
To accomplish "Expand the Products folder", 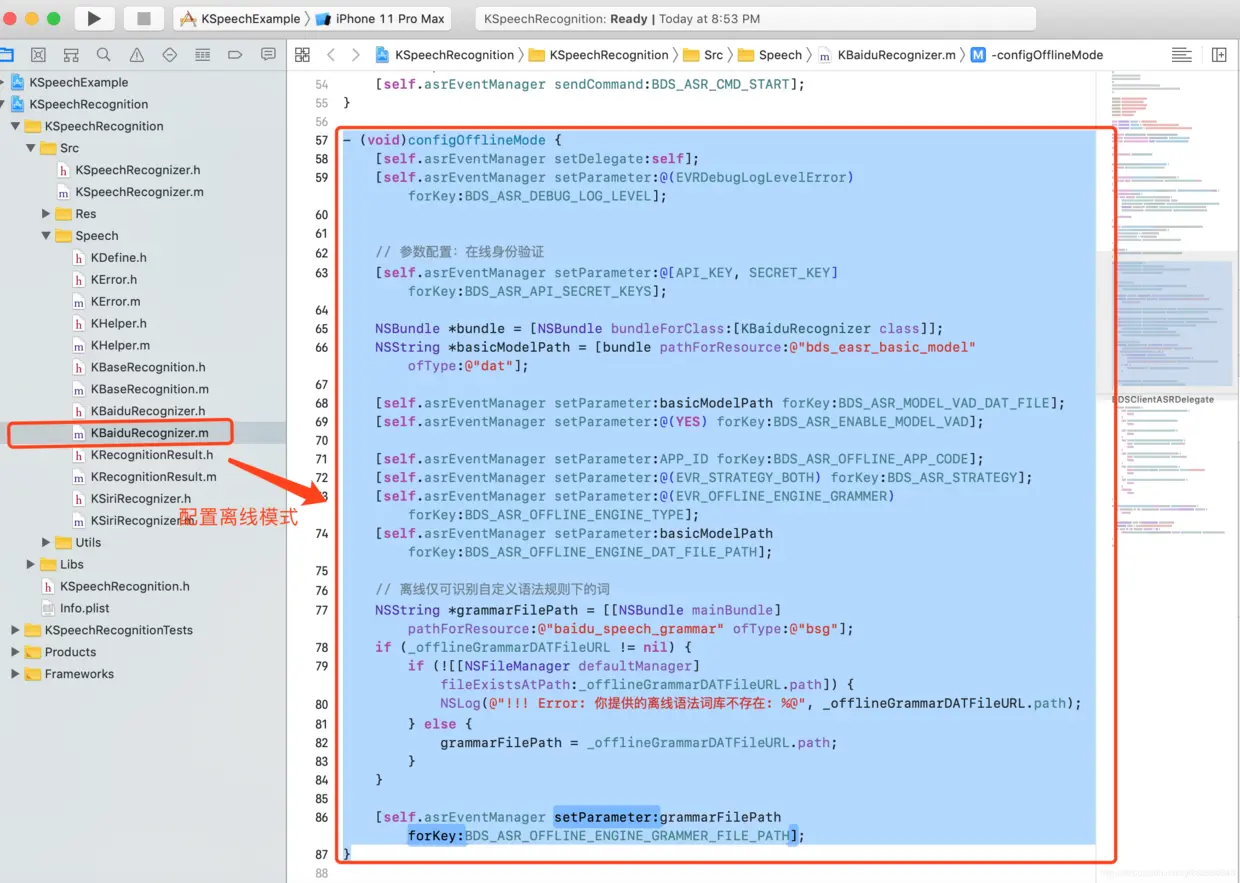I will click(x=15, y=652).
